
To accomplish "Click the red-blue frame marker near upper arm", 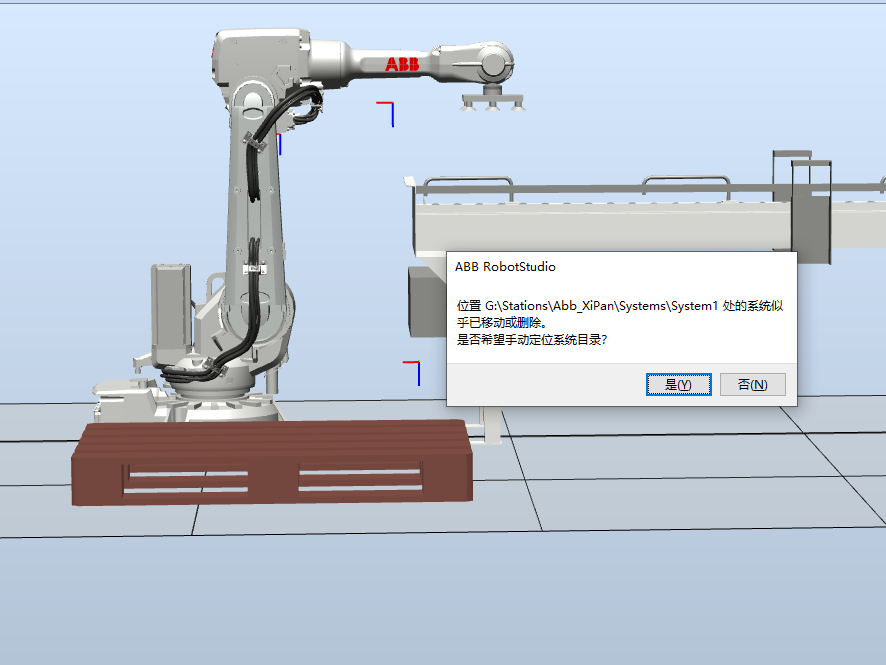I will pyautogui.click(x=388, y=111).
